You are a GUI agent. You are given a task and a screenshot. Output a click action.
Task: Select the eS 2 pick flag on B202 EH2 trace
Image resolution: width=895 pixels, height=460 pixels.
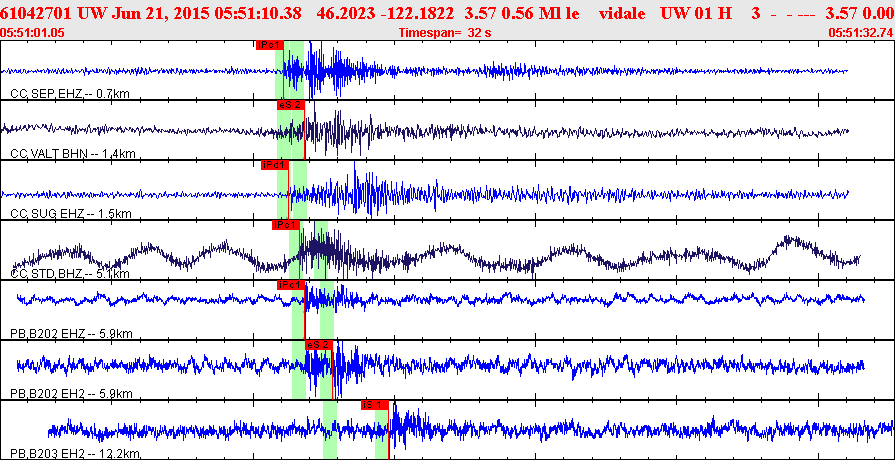click(x=318, y=345)
